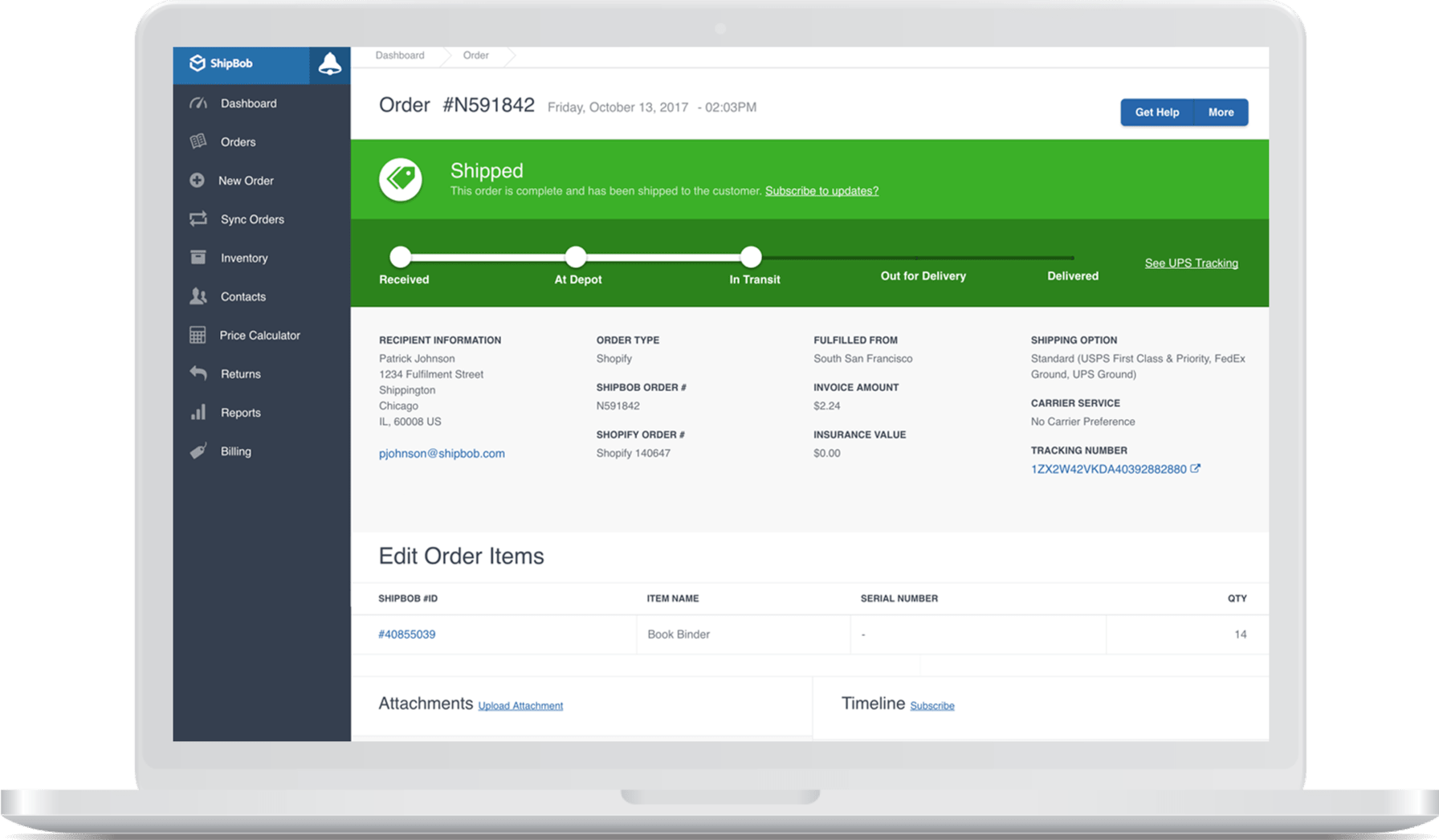Click the SHIPBOB #ID column header
The height and width of the screenshot is (840, 1439).
click(408, 598)
